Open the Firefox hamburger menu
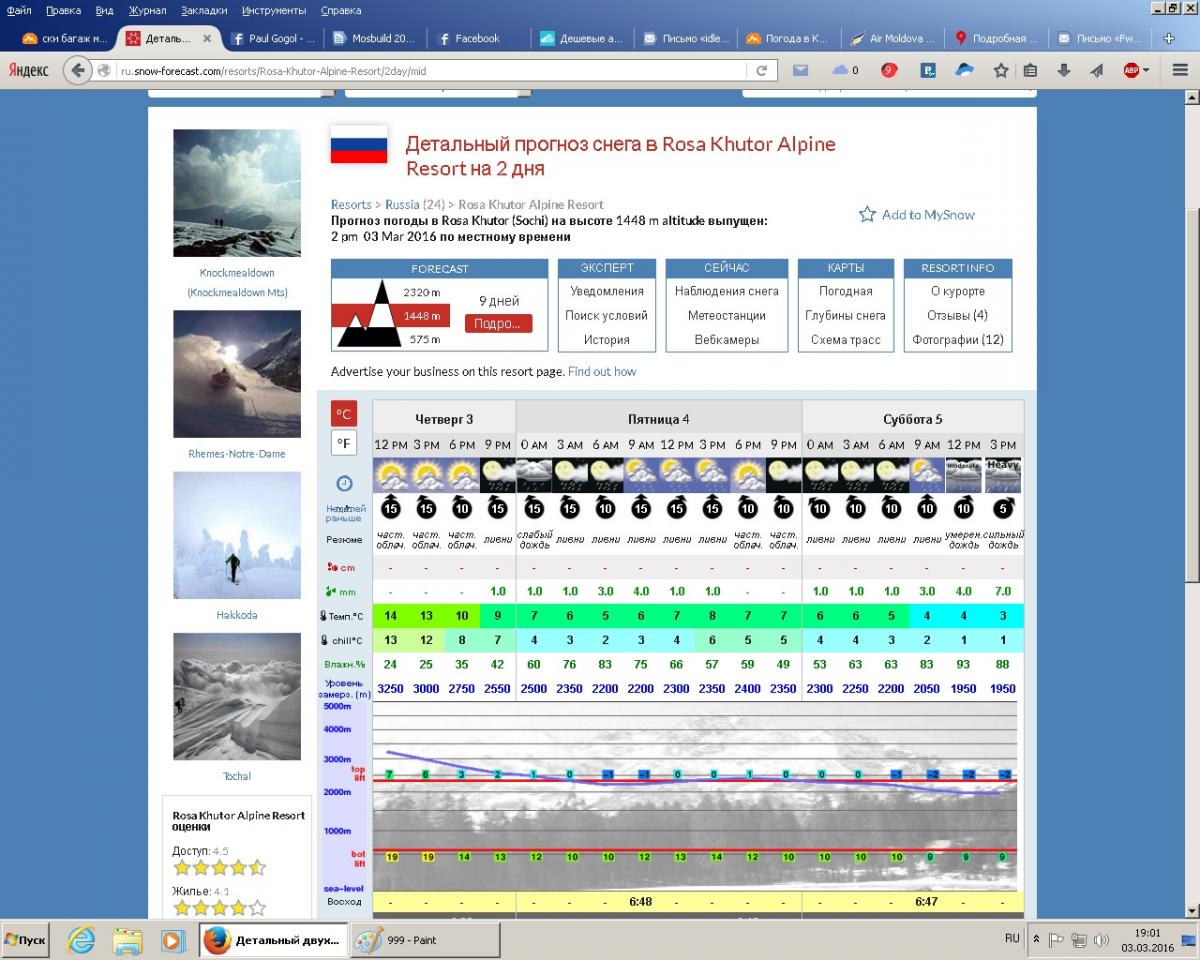The width and height of the screenshot is (1200, 960). pyautogui.click(x=1178, y=71)
